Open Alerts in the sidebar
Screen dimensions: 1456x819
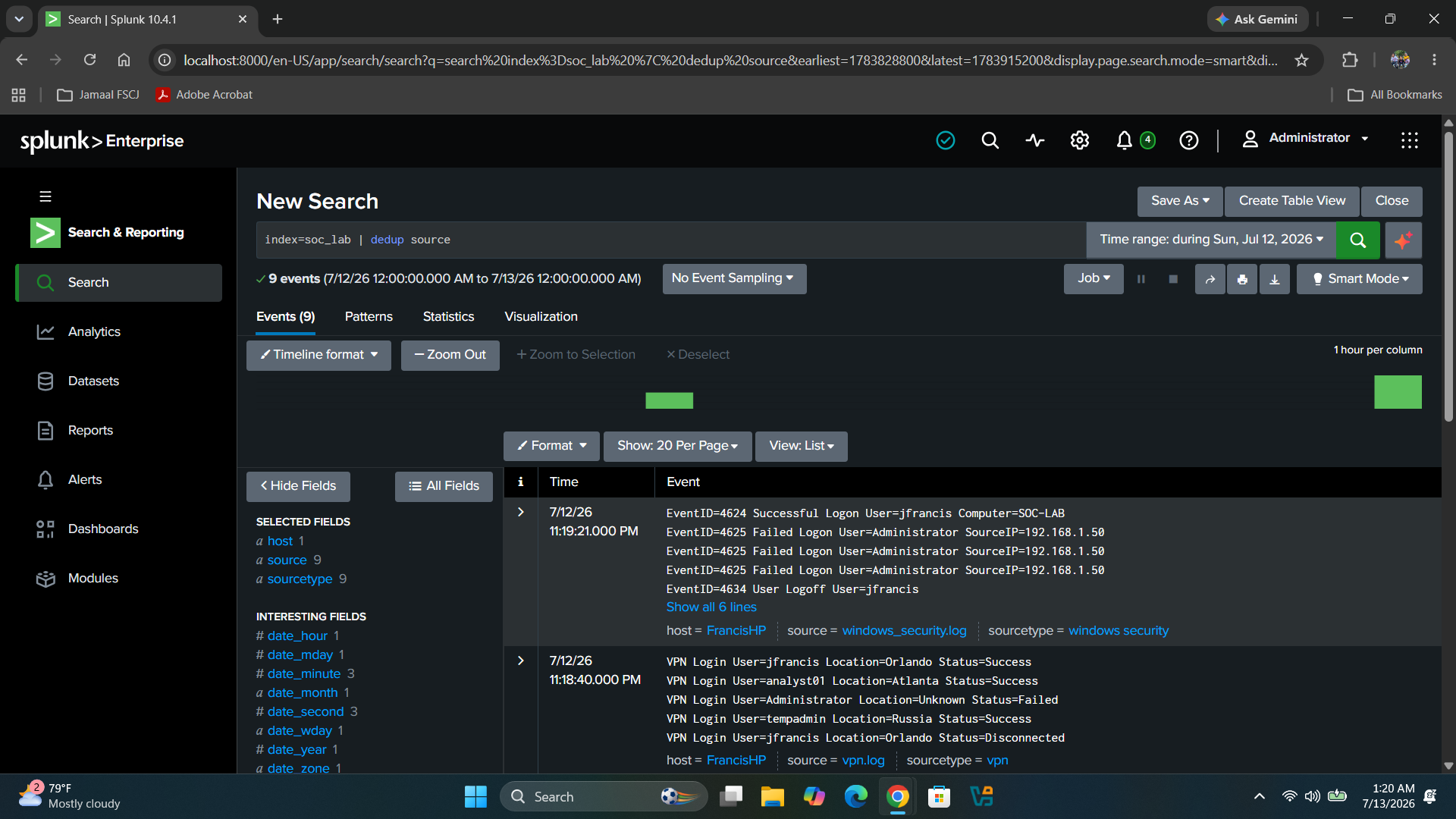118,479
